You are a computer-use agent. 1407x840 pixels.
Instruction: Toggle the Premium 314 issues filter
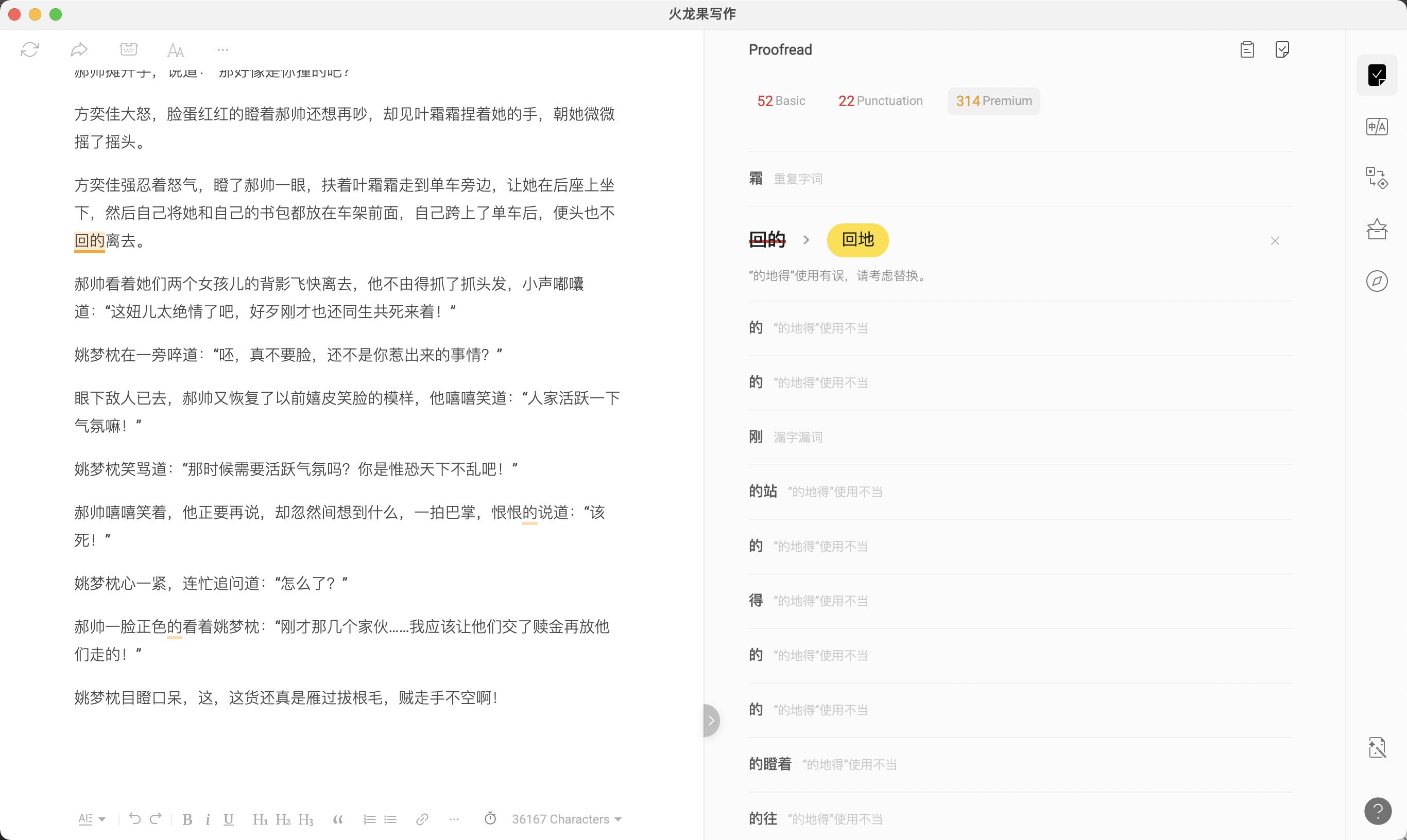click(x=994, y=100)
